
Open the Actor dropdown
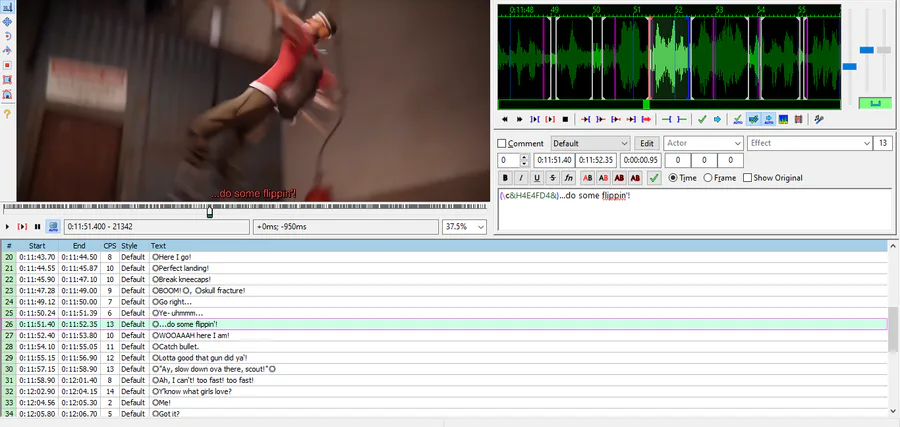[x=704, y=143]
